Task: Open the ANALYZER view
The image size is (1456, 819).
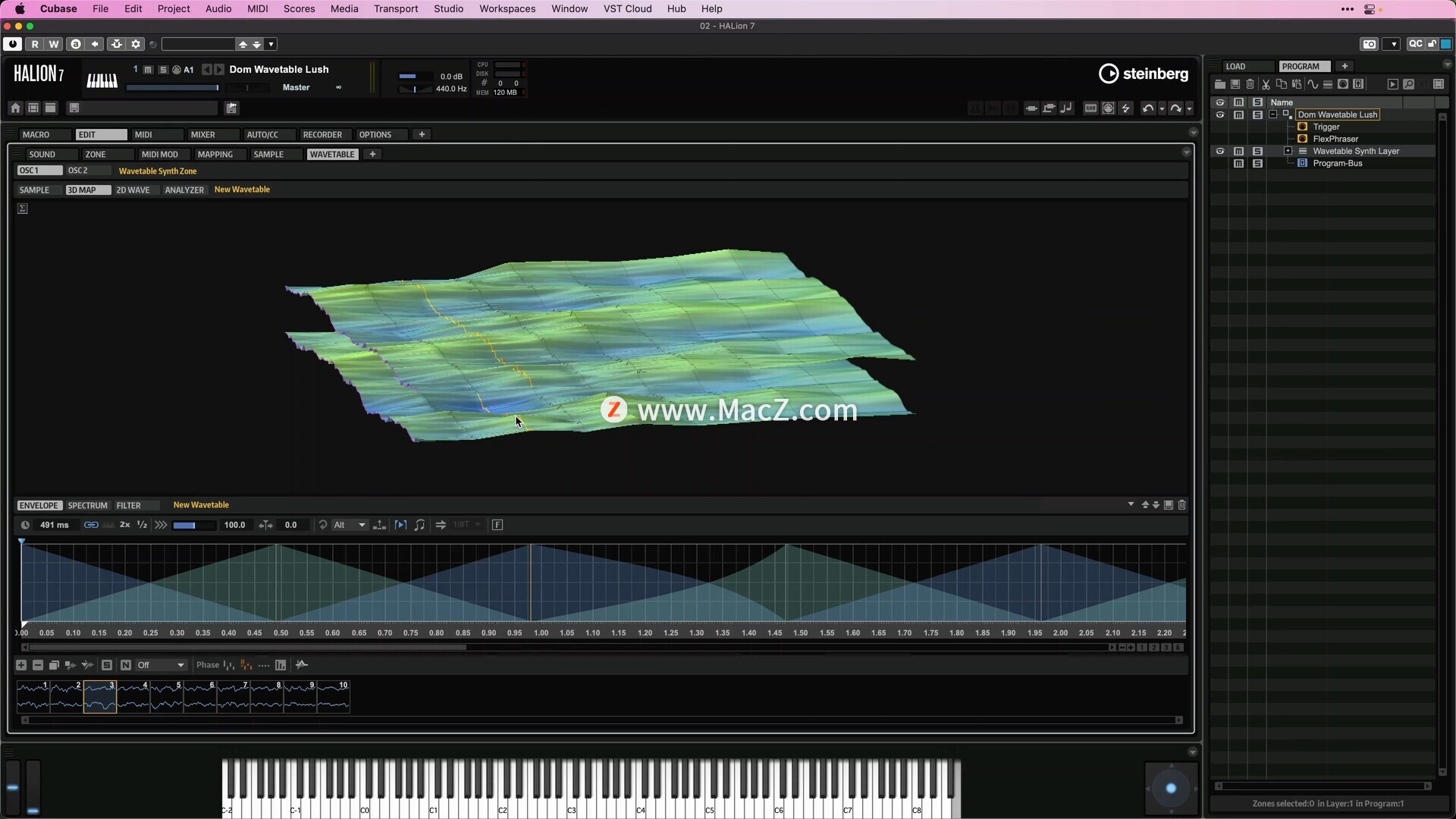Action: 184,190
